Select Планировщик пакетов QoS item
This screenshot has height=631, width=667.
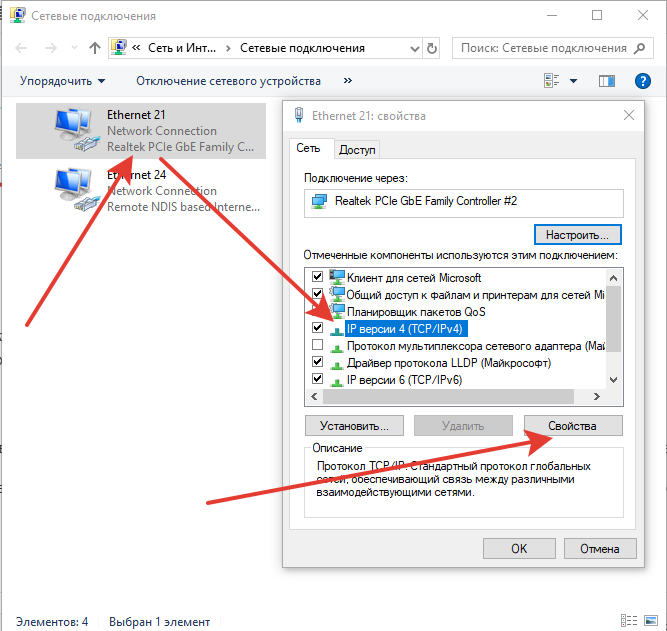pyautogui.click(x=416, y=312)
